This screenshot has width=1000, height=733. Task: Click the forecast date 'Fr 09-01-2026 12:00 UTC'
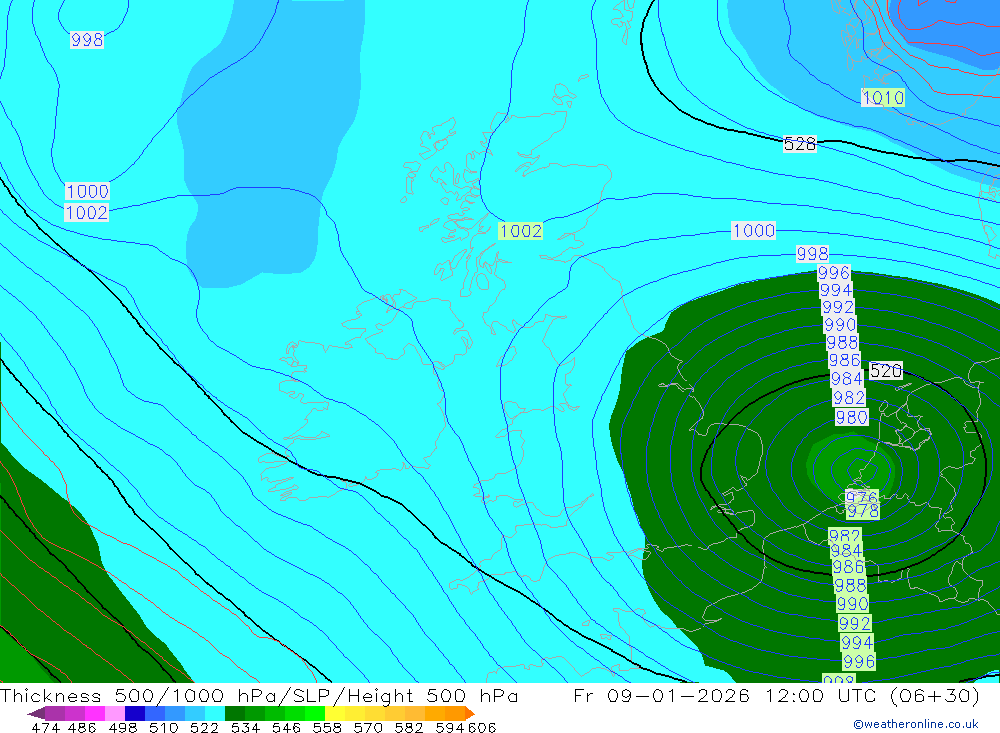pyautogui.click(x=725, y=695)
